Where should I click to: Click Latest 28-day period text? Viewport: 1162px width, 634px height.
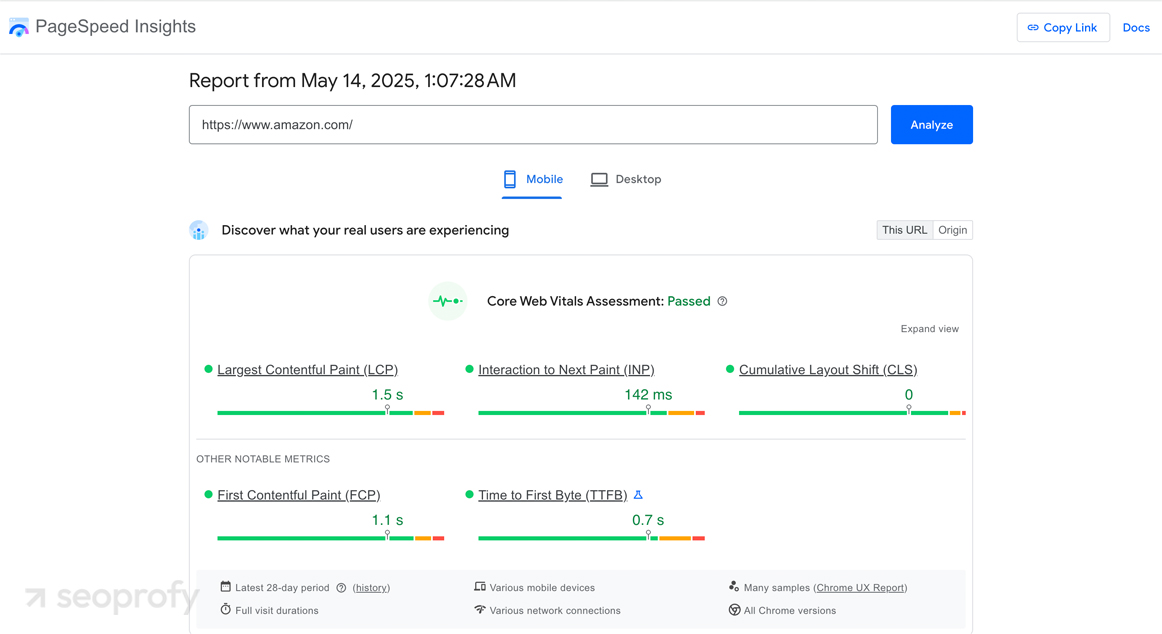(282, 588)
